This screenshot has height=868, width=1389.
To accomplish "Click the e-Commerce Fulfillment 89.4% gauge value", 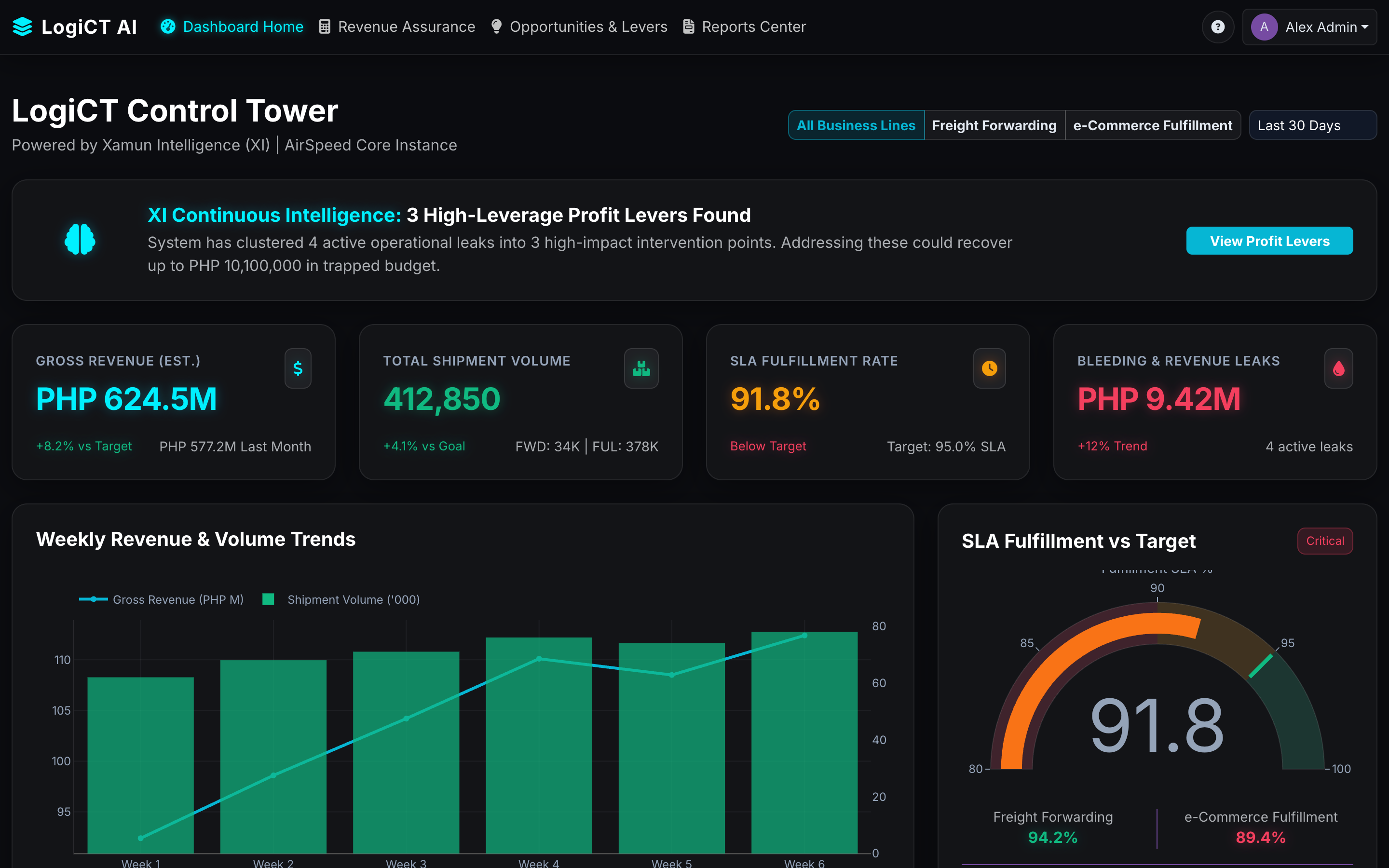I will point(1260,838).
